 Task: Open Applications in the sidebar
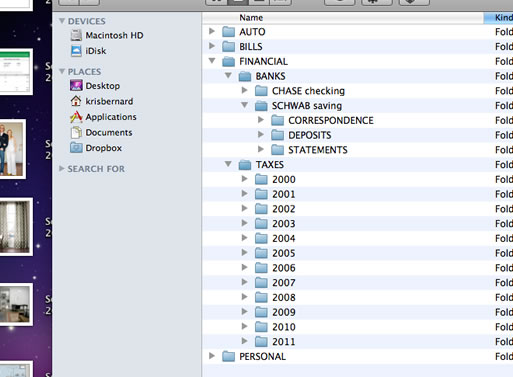pos(103,117)
